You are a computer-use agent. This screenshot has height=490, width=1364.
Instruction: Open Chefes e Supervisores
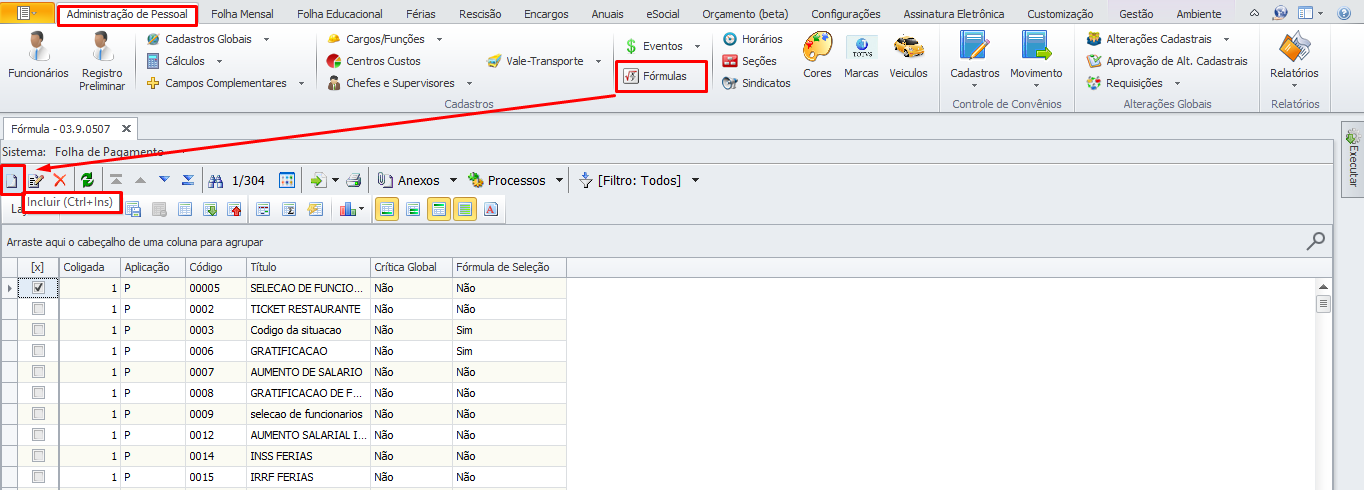(390, 83)
